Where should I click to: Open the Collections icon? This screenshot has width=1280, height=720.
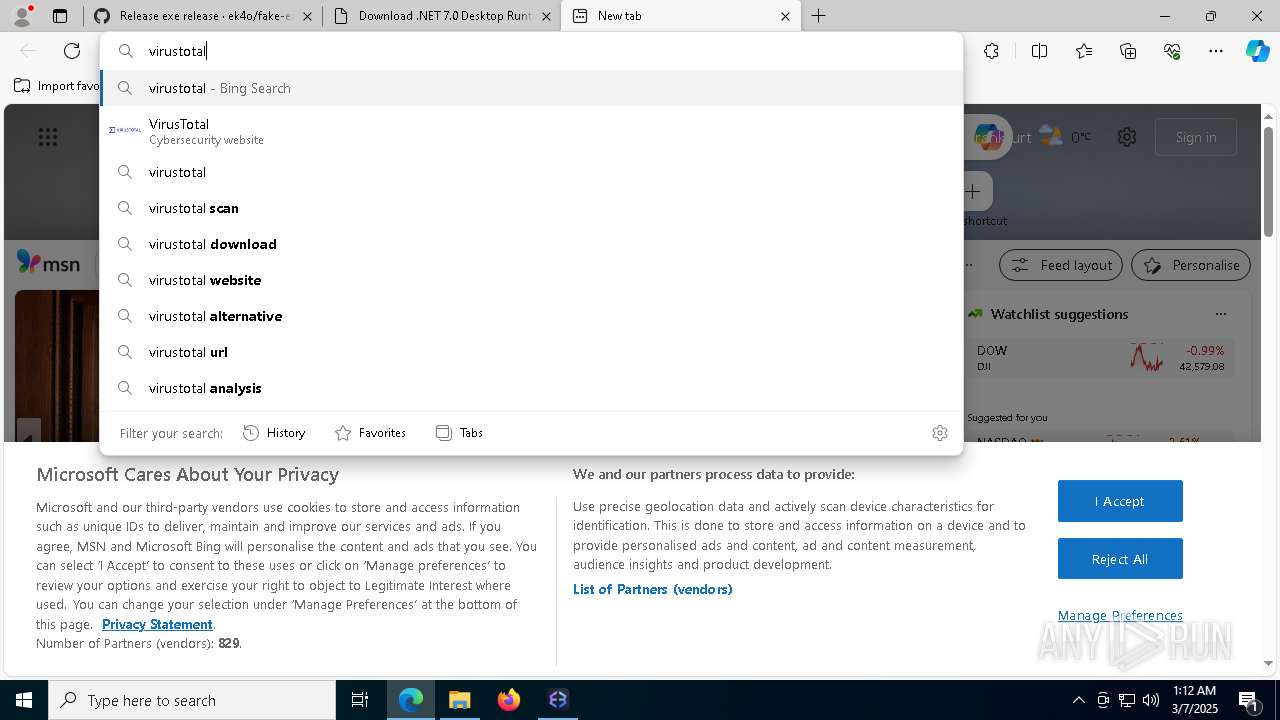point(1128,51)
